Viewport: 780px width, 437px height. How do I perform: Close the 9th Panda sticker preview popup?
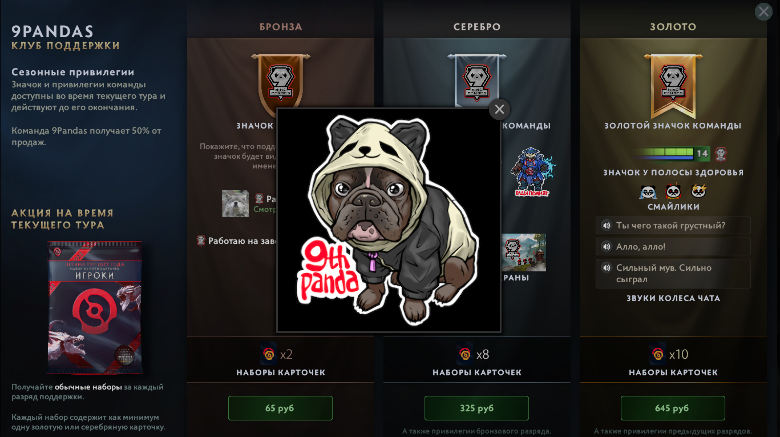coord(499,109)
